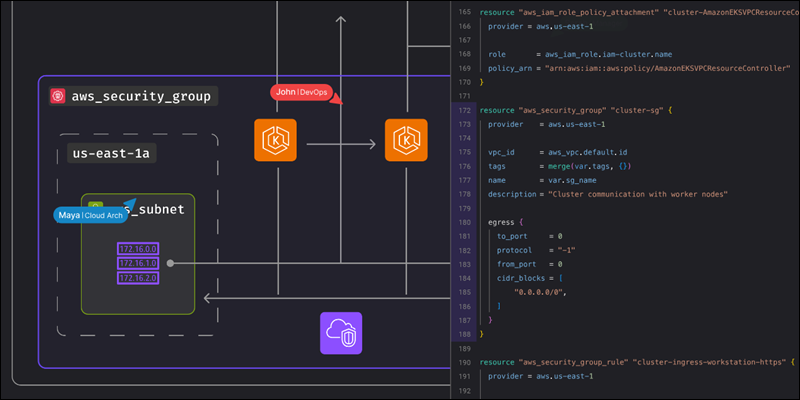800x400 pixels.
Task: Select the 172.16.2.0 address block
Action: point(138,278)
